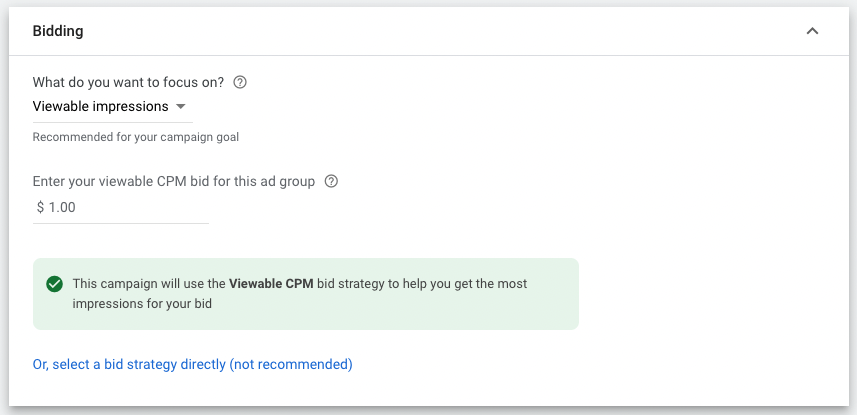Click the '(not recommended)' part of link

tap(291, 365)
